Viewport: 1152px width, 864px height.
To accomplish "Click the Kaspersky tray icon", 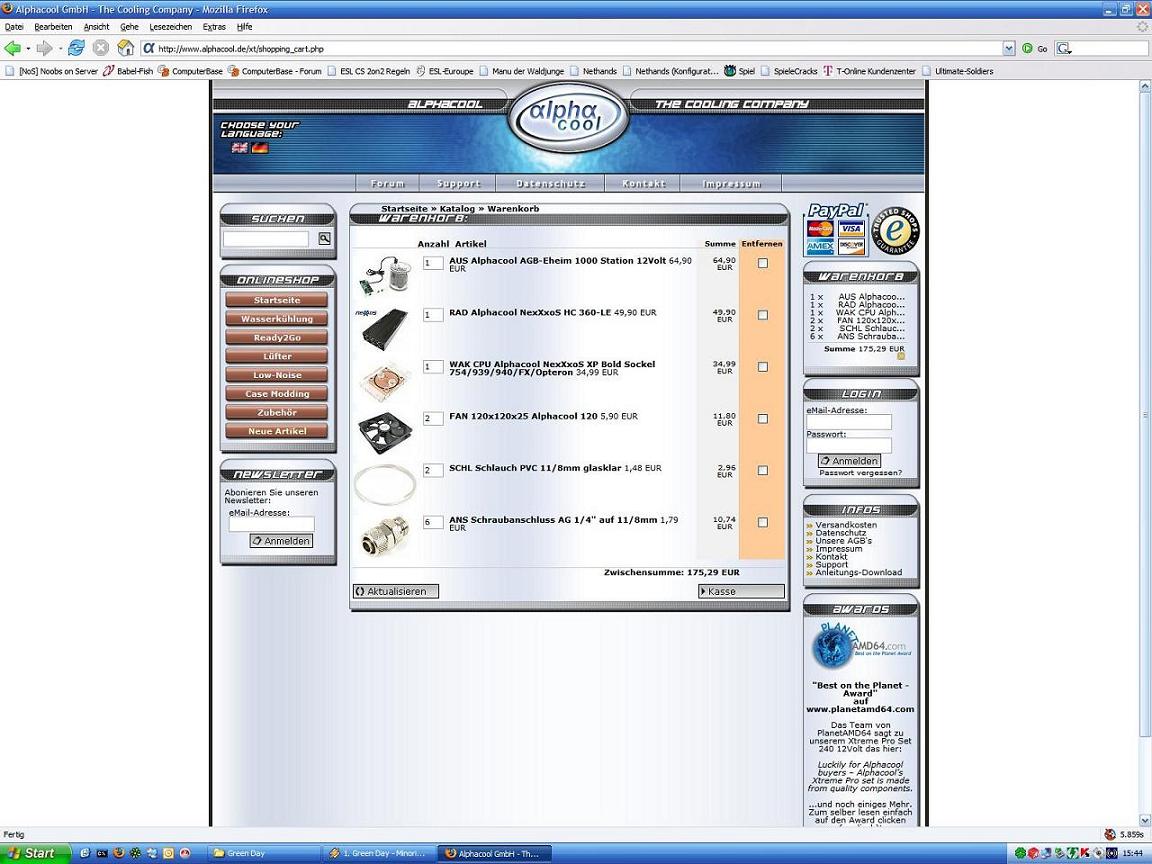I will point(1084,853).
